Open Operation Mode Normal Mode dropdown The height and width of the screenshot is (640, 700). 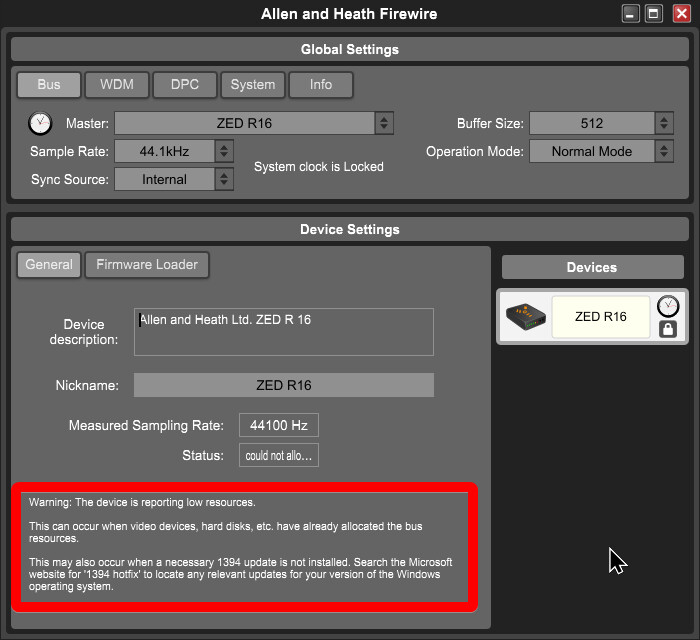coord(664,151)
